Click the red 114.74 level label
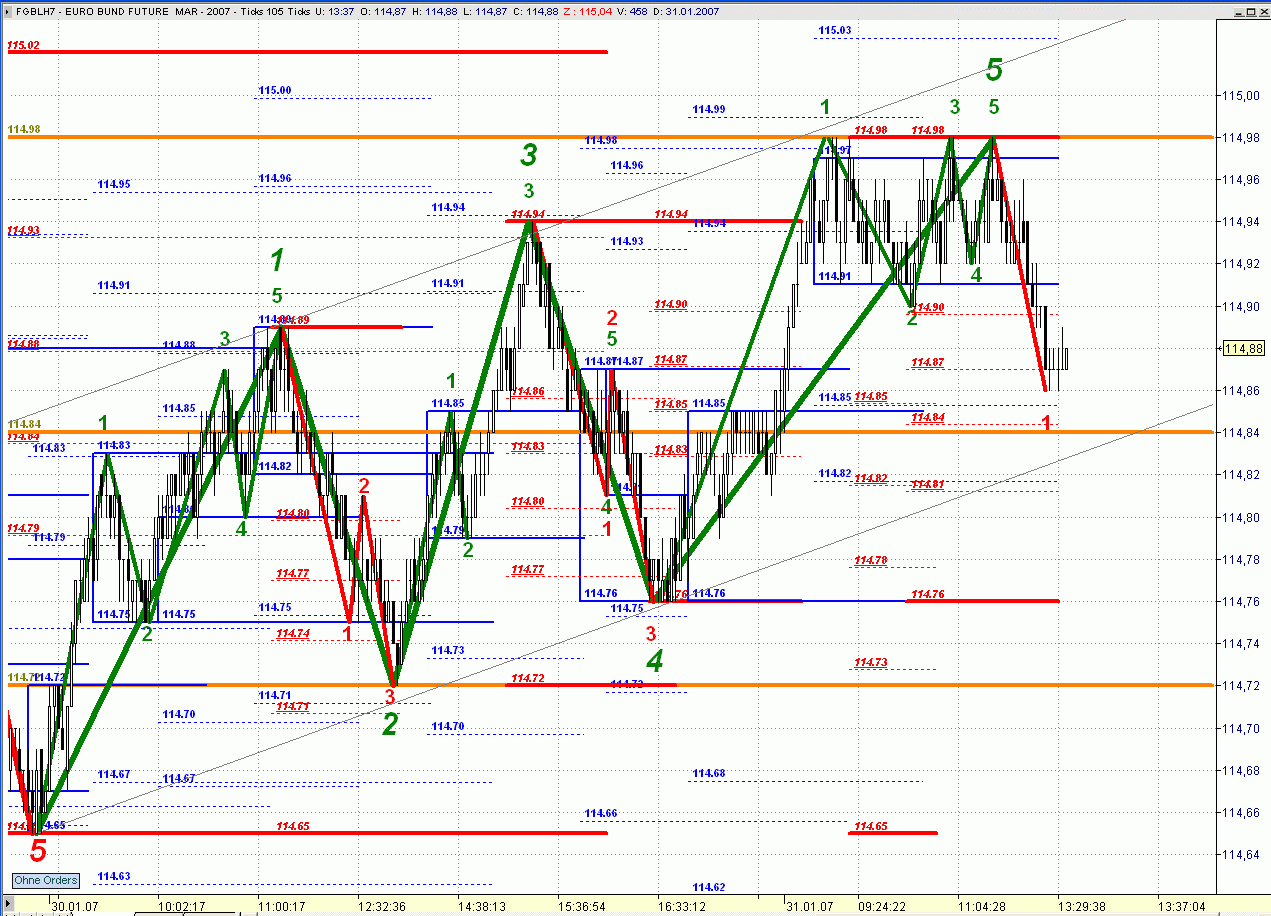This screenshot has width=1271, height=916. (293, 634)
